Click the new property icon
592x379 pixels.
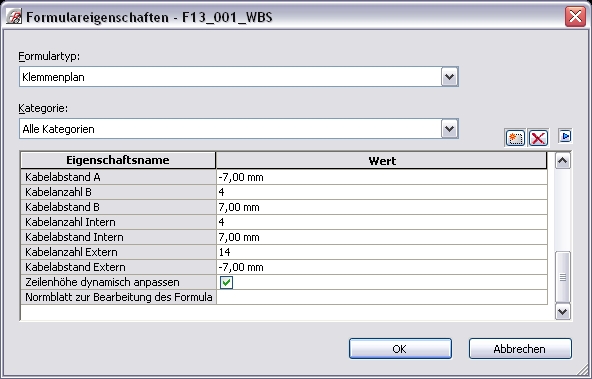click(515, 138)
